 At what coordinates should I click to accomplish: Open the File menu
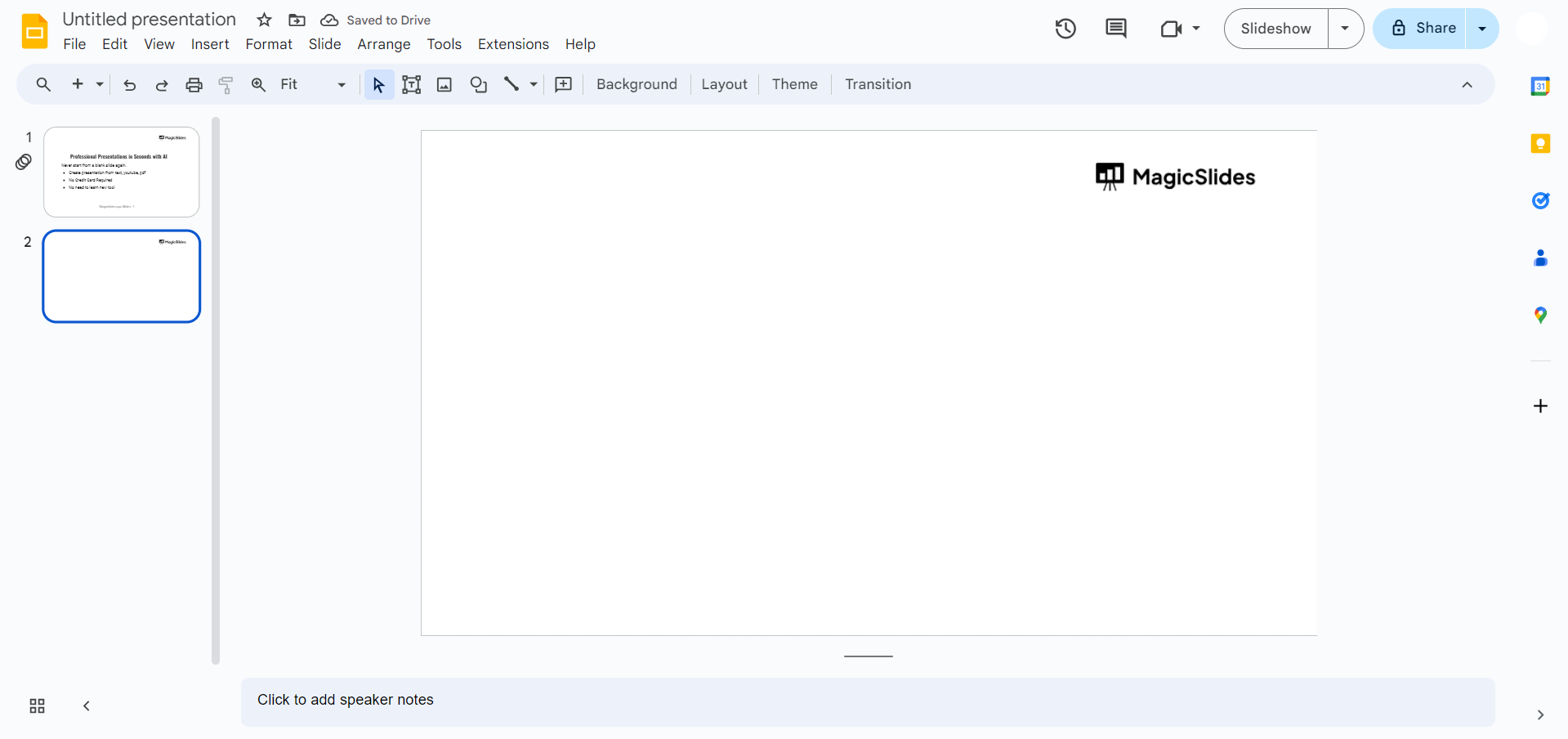tap(74, 44)
